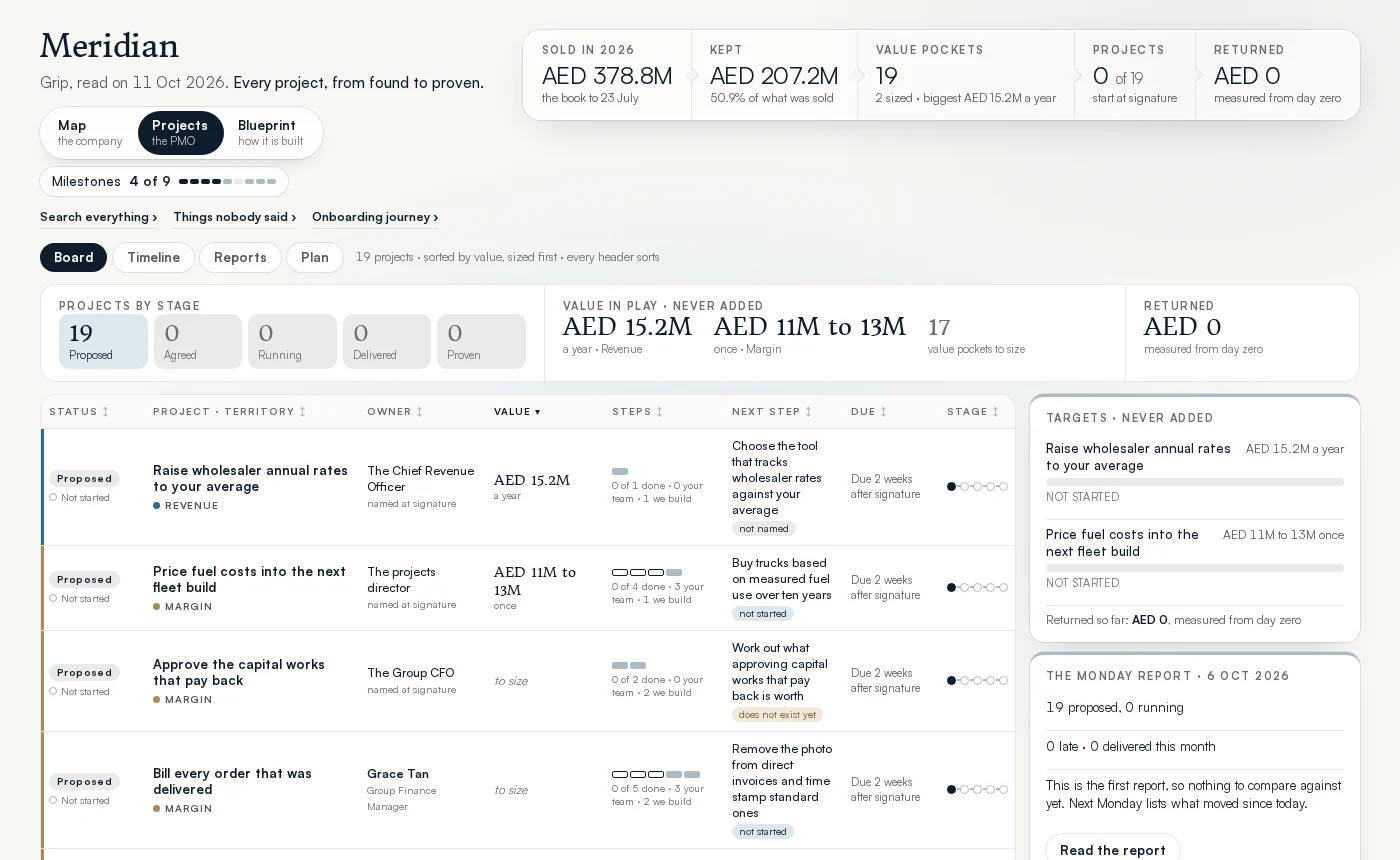Image resolution: width=1400 pixels, height=860 pixels.
Task: Click the Price fuel costs target progress bar in Targets
Action: tap(1195, 568)
